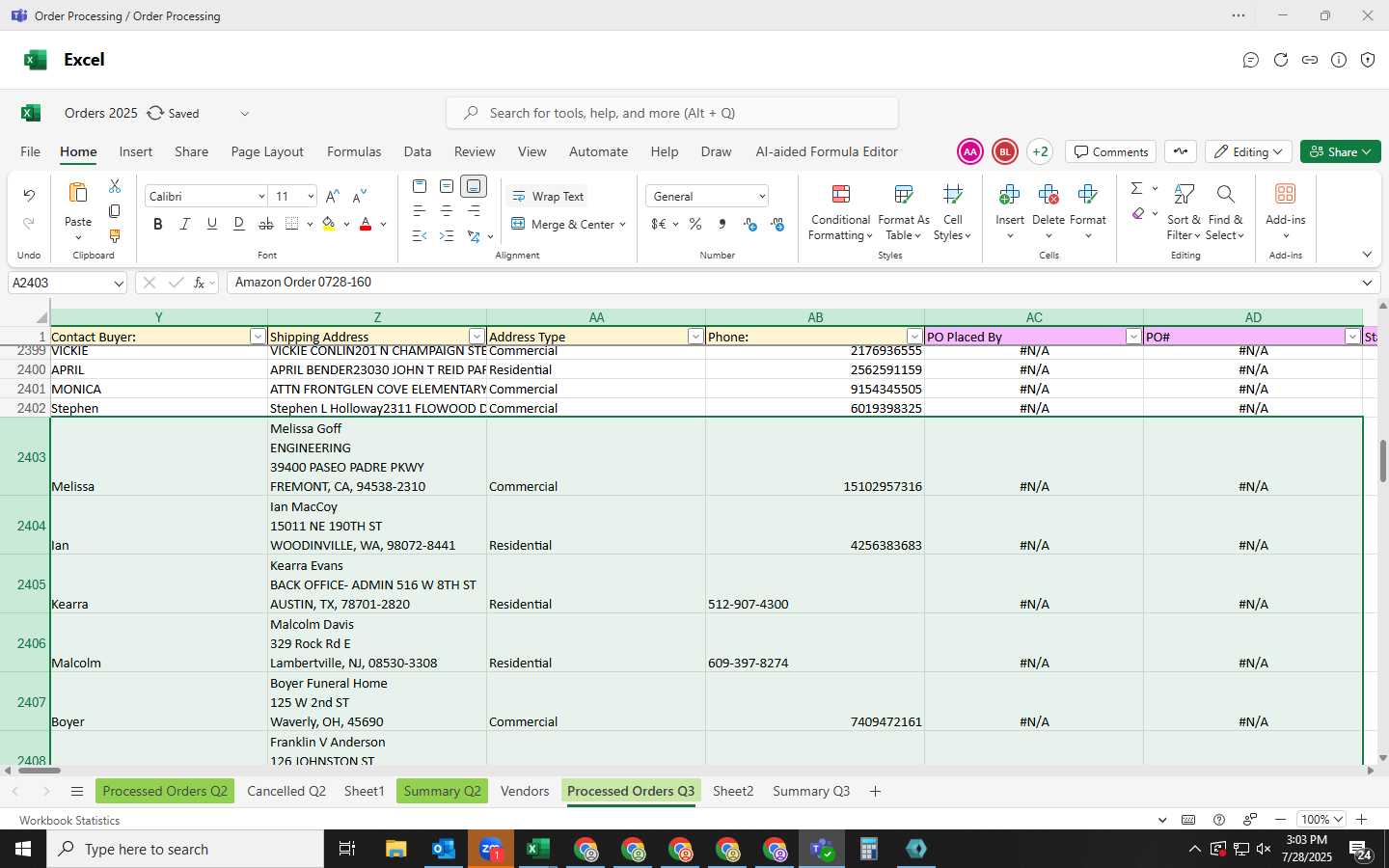This screenshot has width=1389, height=868.
Task: Increase indent icon
Action: [447, 236]
